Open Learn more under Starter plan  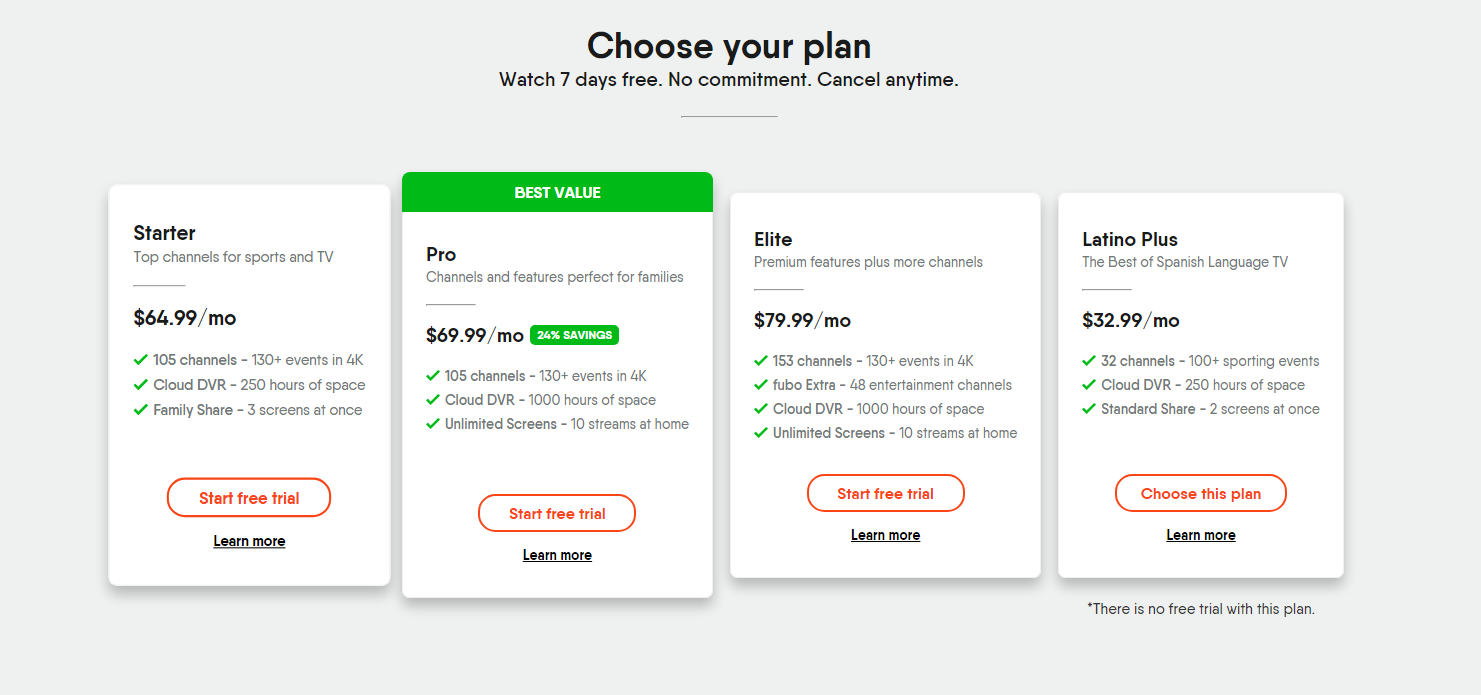click(249, 541)
